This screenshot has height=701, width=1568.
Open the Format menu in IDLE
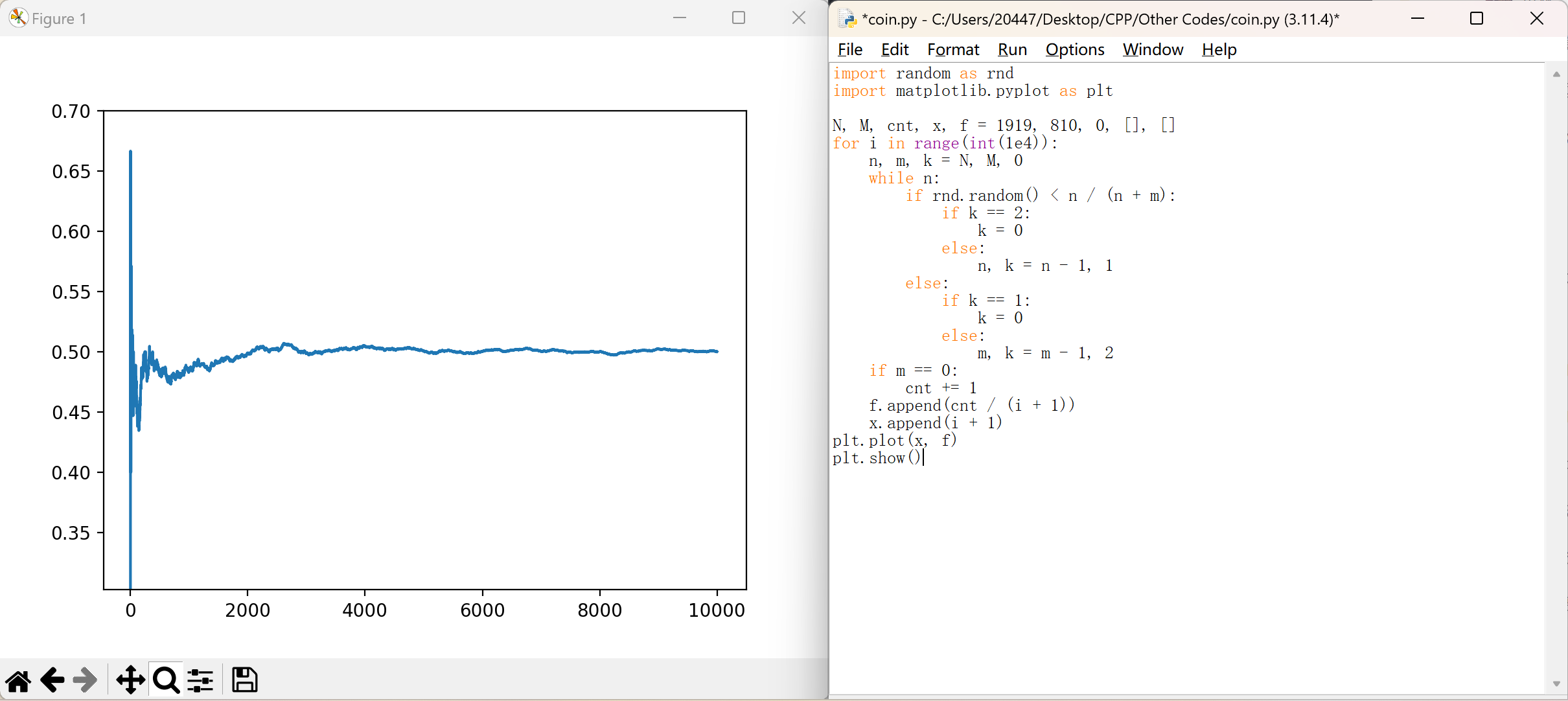click(953, 50)
